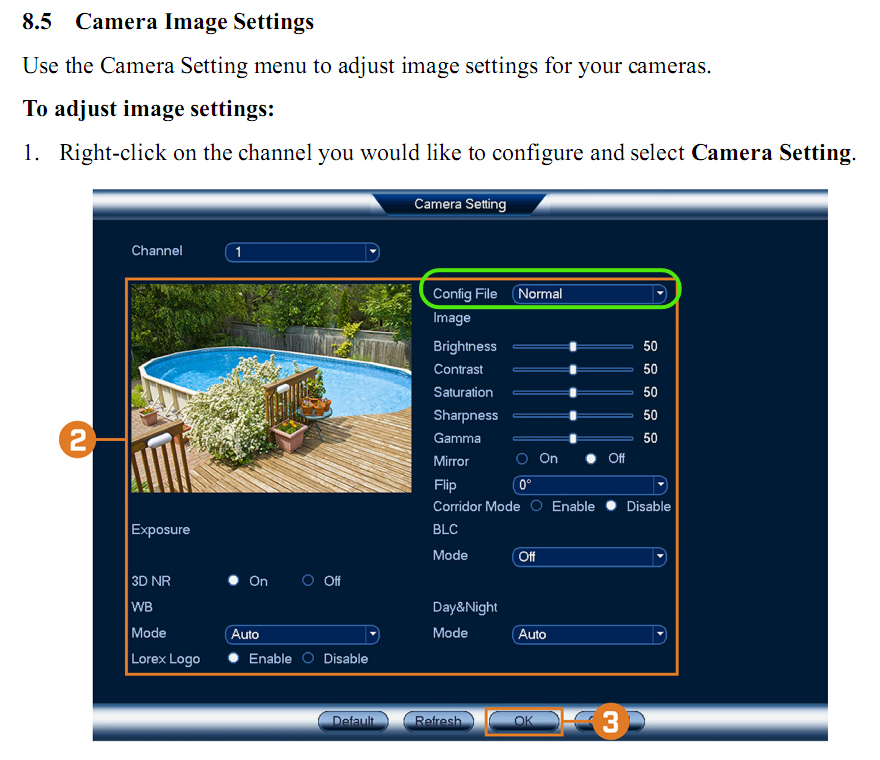Viewport: 880px width, 760px height.
Task: Open the Channel dropdown
Action: pyautogui.click(x=302, y=252)
